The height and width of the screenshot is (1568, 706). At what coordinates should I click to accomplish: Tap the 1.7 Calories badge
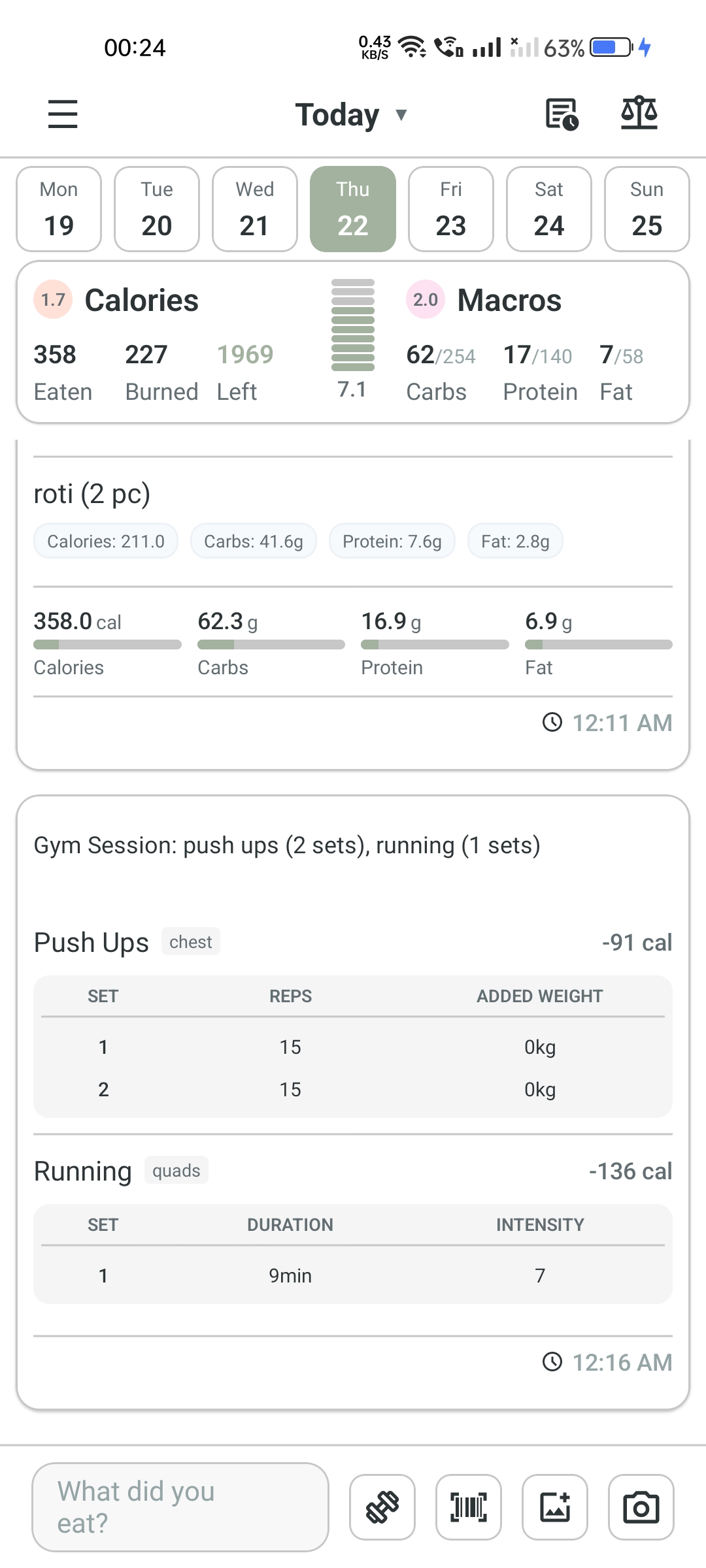[x=52, y=300]
